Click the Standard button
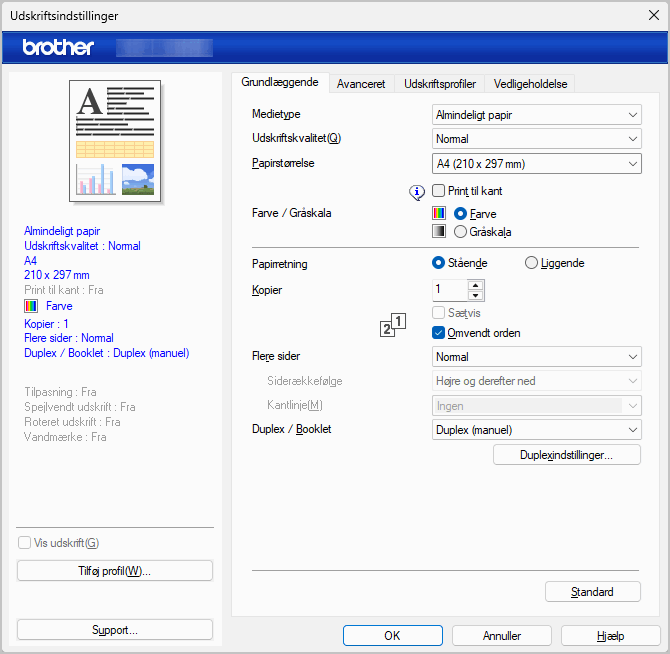Viewport: 670px width, 654px height. [593, 592]
